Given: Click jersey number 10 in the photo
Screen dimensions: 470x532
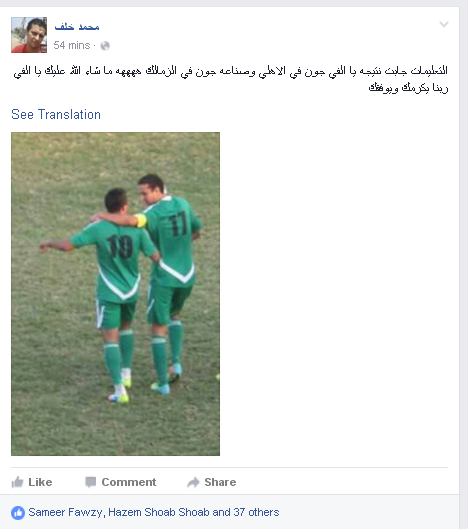Looking at the screenshot, I should coord(120,247).
